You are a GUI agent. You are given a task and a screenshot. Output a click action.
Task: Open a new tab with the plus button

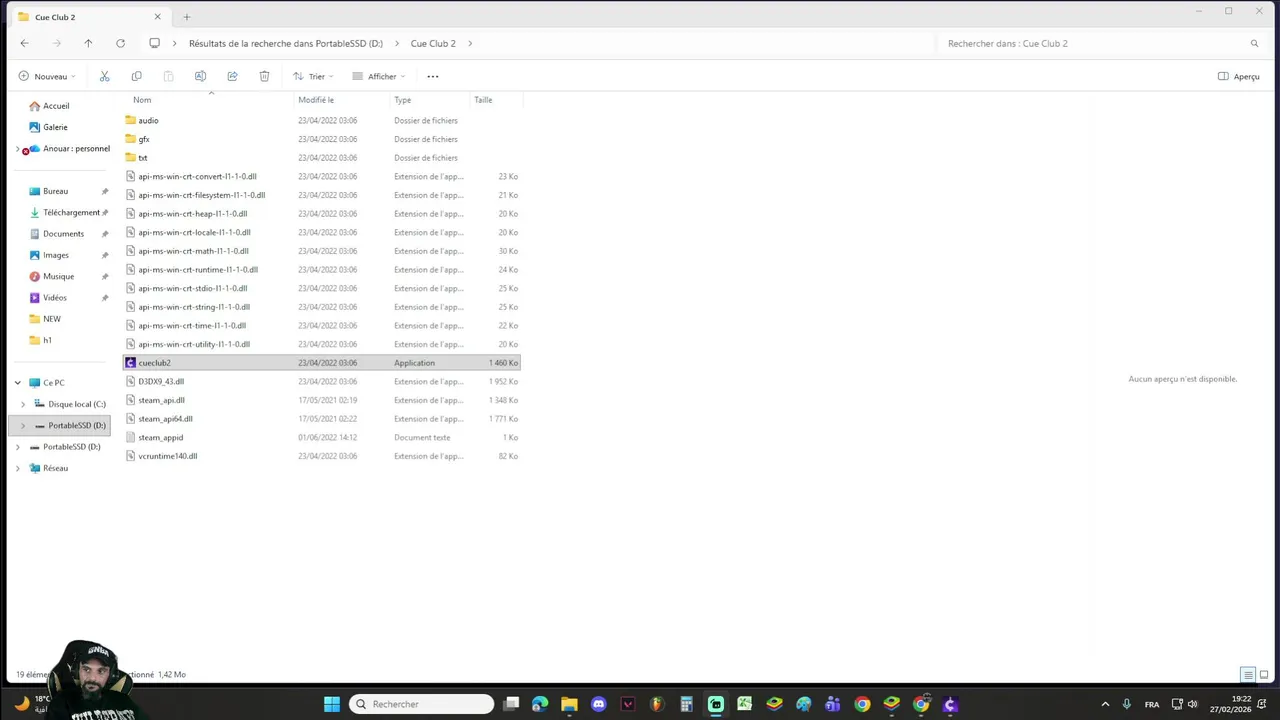pos(186,16)
